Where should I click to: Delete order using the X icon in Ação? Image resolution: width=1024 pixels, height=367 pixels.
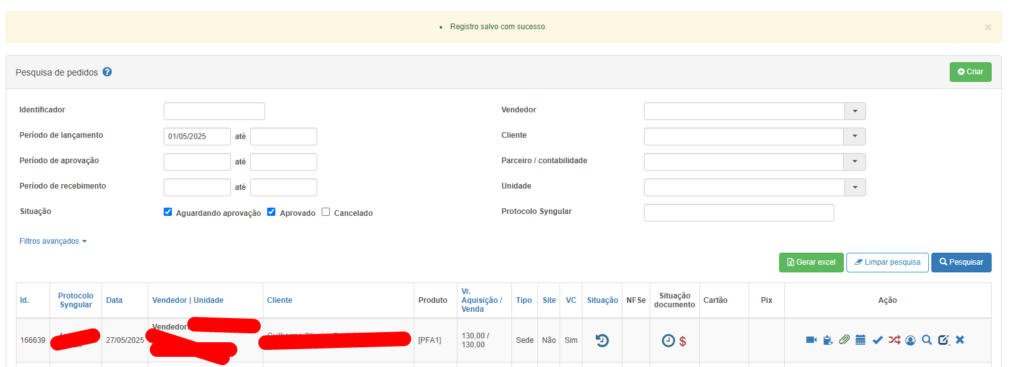tap(960, 340)
